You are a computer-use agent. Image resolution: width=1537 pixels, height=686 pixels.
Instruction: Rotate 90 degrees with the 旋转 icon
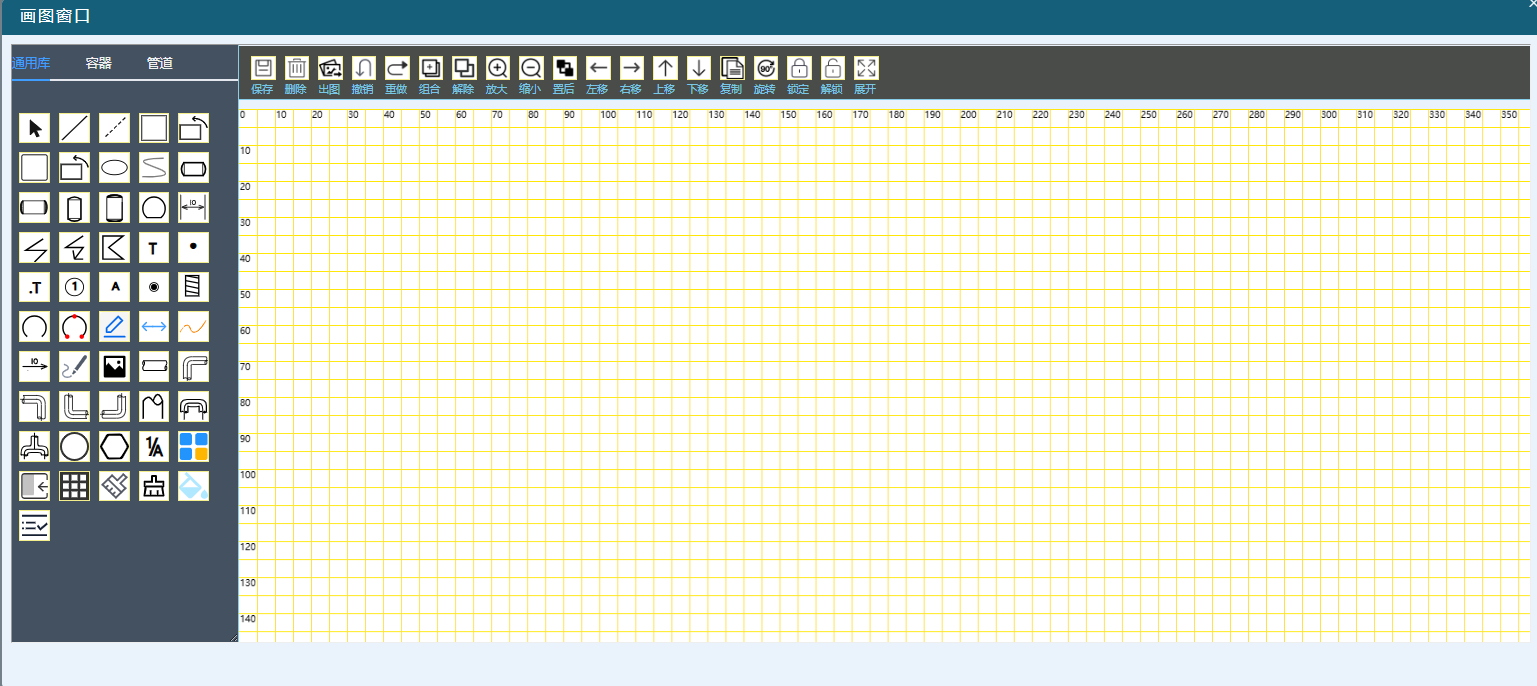point(766,68)
